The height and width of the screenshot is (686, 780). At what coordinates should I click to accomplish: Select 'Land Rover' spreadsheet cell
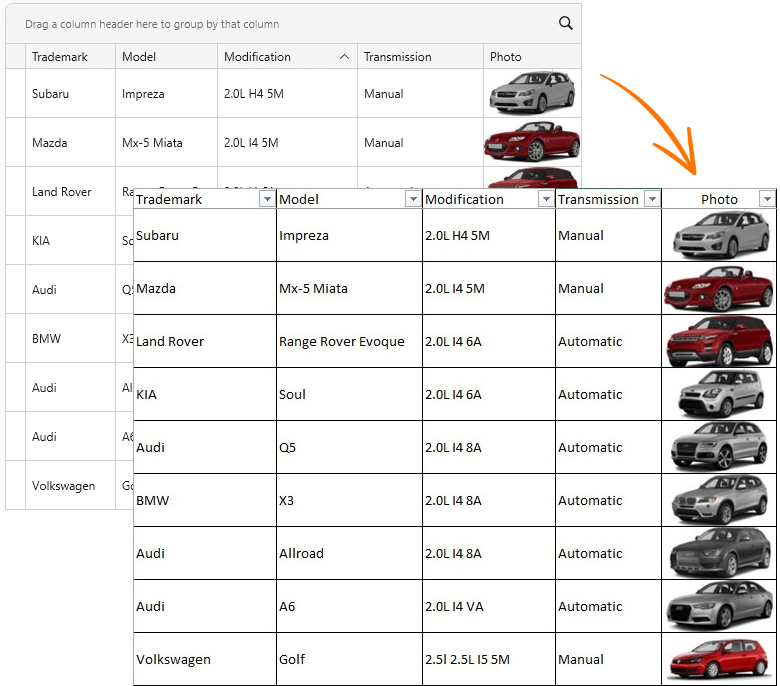pyautogui.click(x=205, y=341)
